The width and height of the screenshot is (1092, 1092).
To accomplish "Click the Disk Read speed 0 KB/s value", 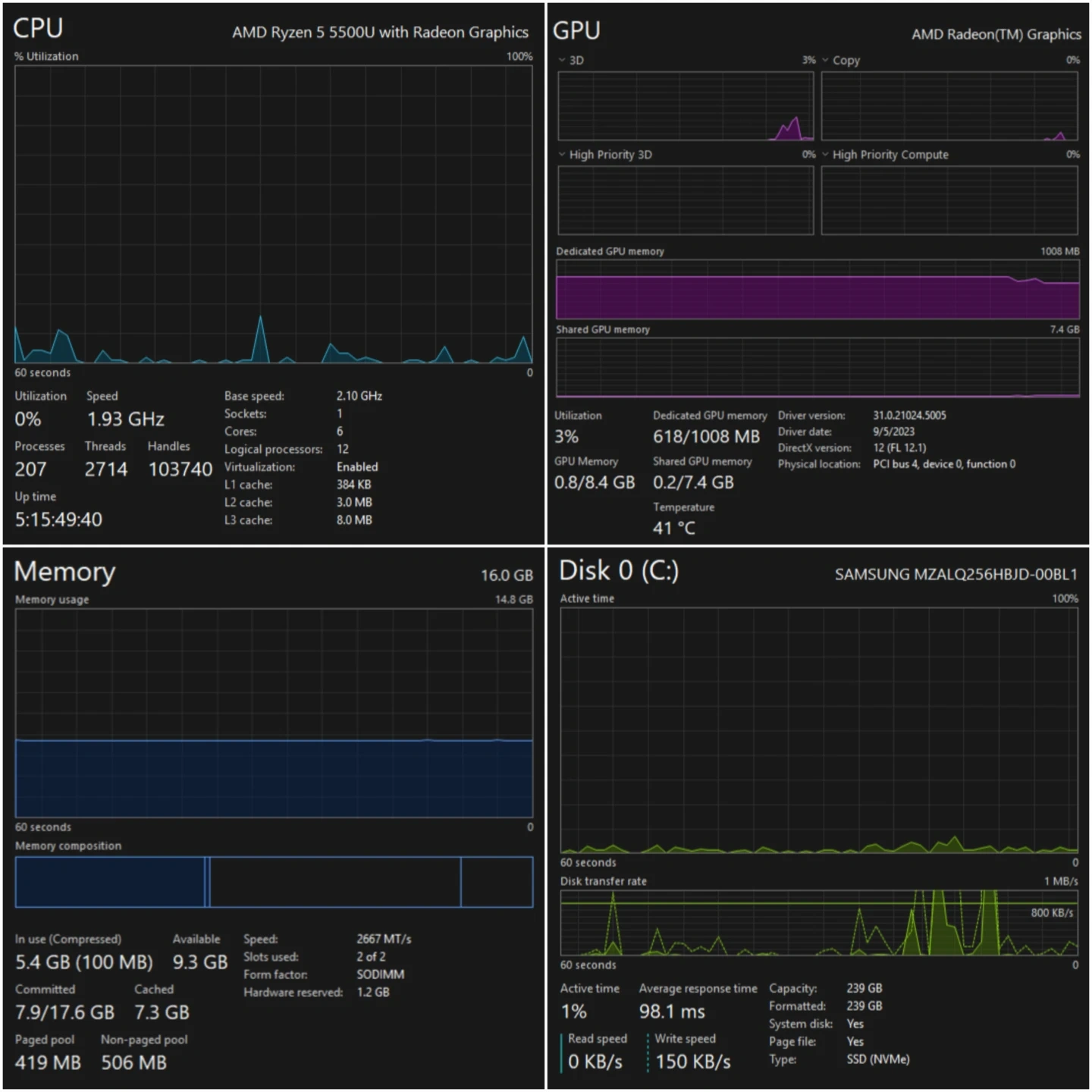I will (x=595, y=1062).
